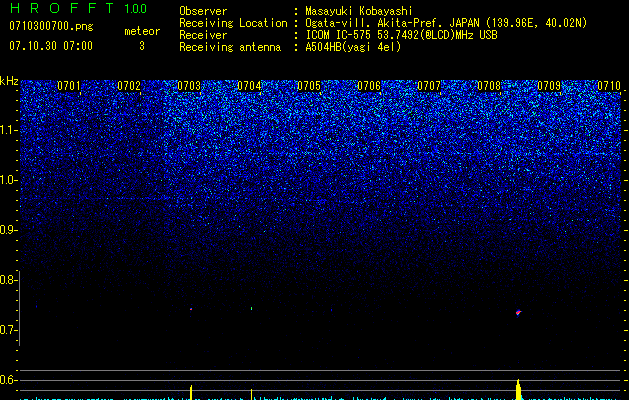The height and width of the screenshot is (400, 629).
Task: Click the 'Receiver' field label
Action: [x=203, y=35]
